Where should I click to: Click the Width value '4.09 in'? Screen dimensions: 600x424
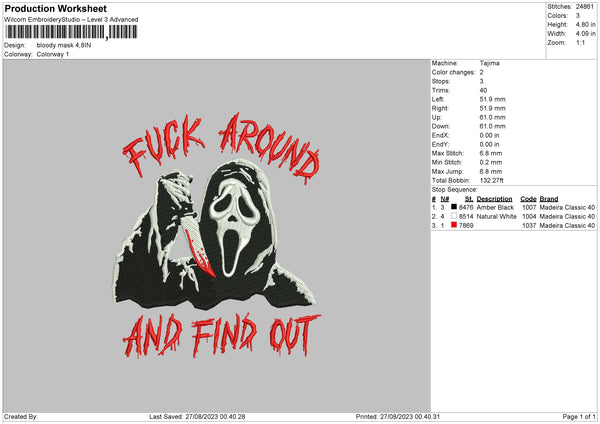585,34
